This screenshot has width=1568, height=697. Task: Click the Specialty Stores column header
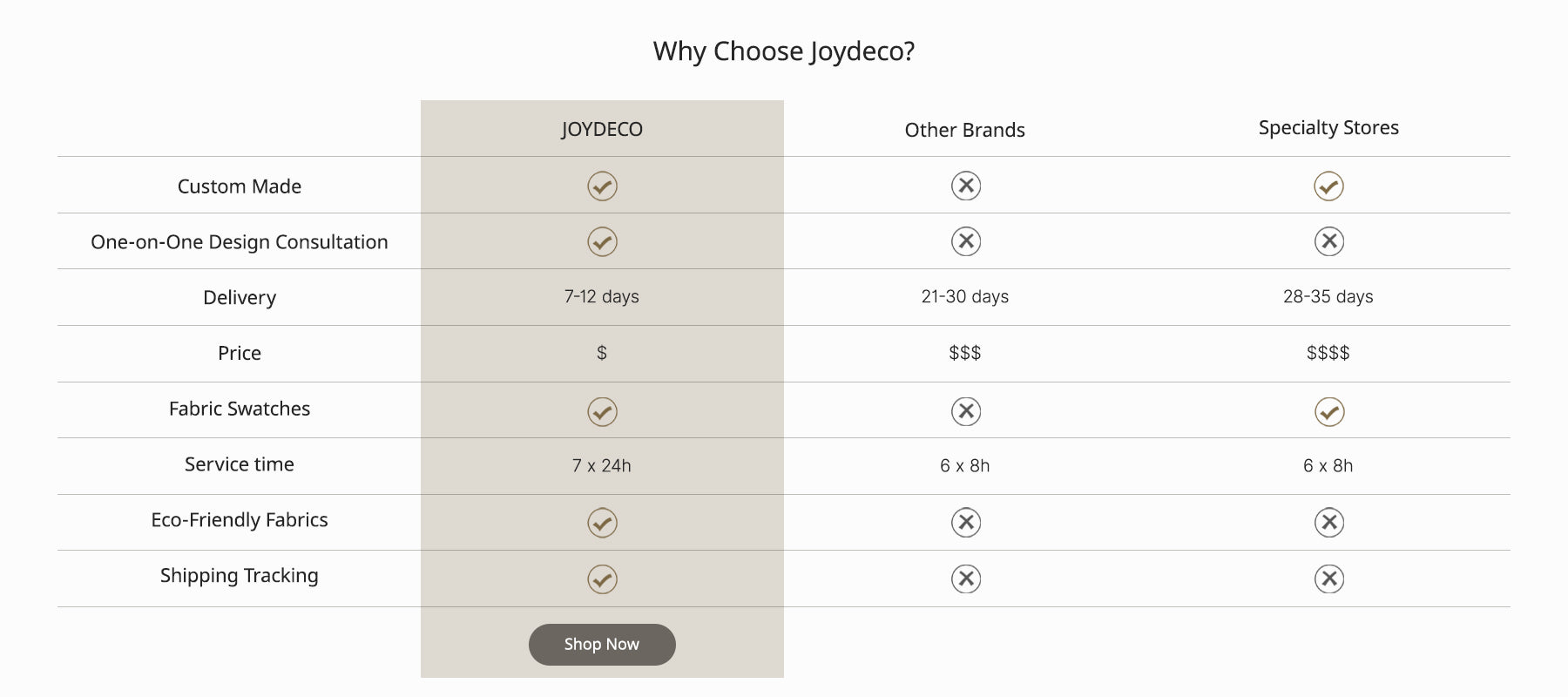pyautogui.click(x=1328, y=127)
